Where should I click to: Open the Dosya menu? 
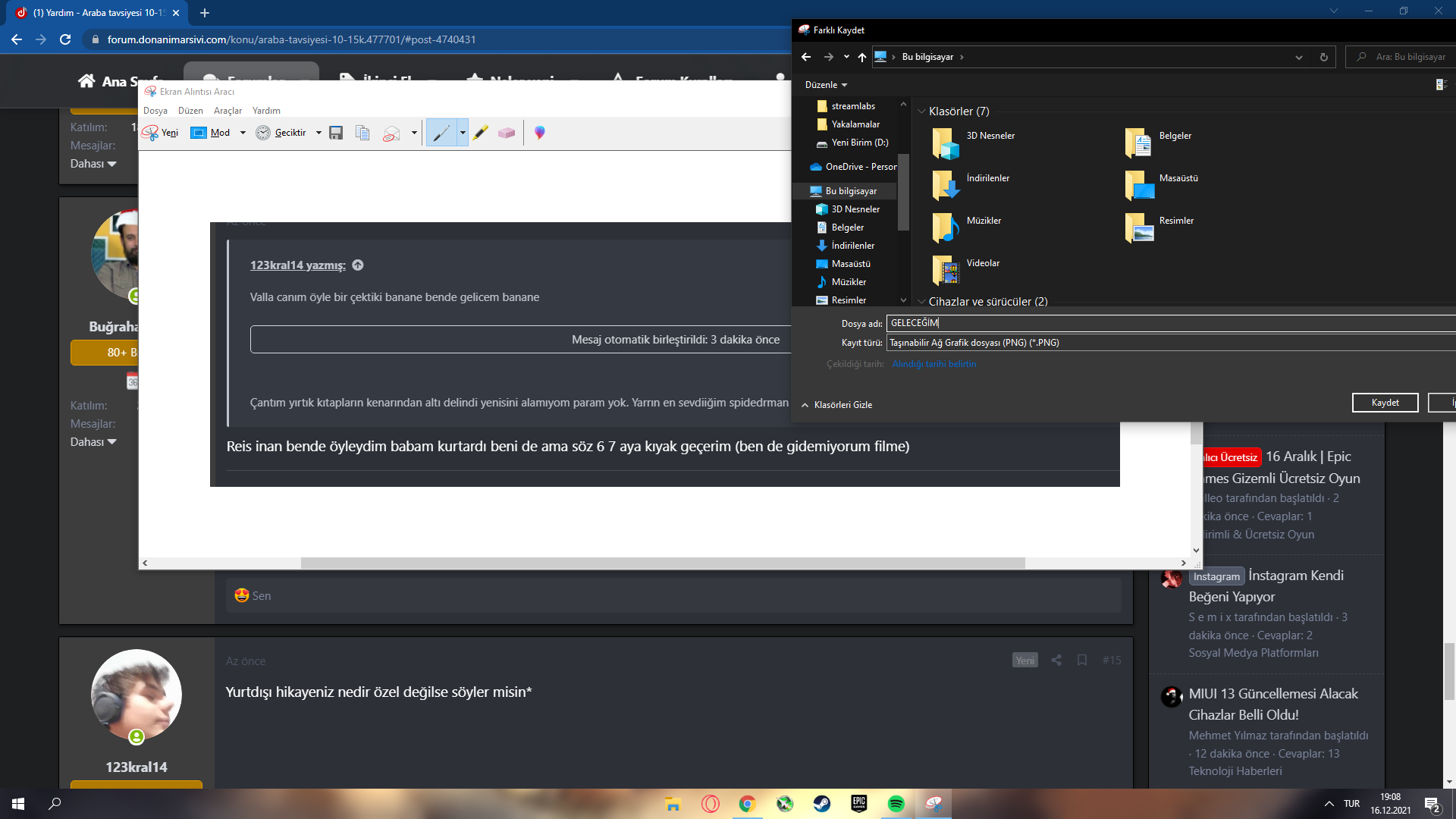155,111
